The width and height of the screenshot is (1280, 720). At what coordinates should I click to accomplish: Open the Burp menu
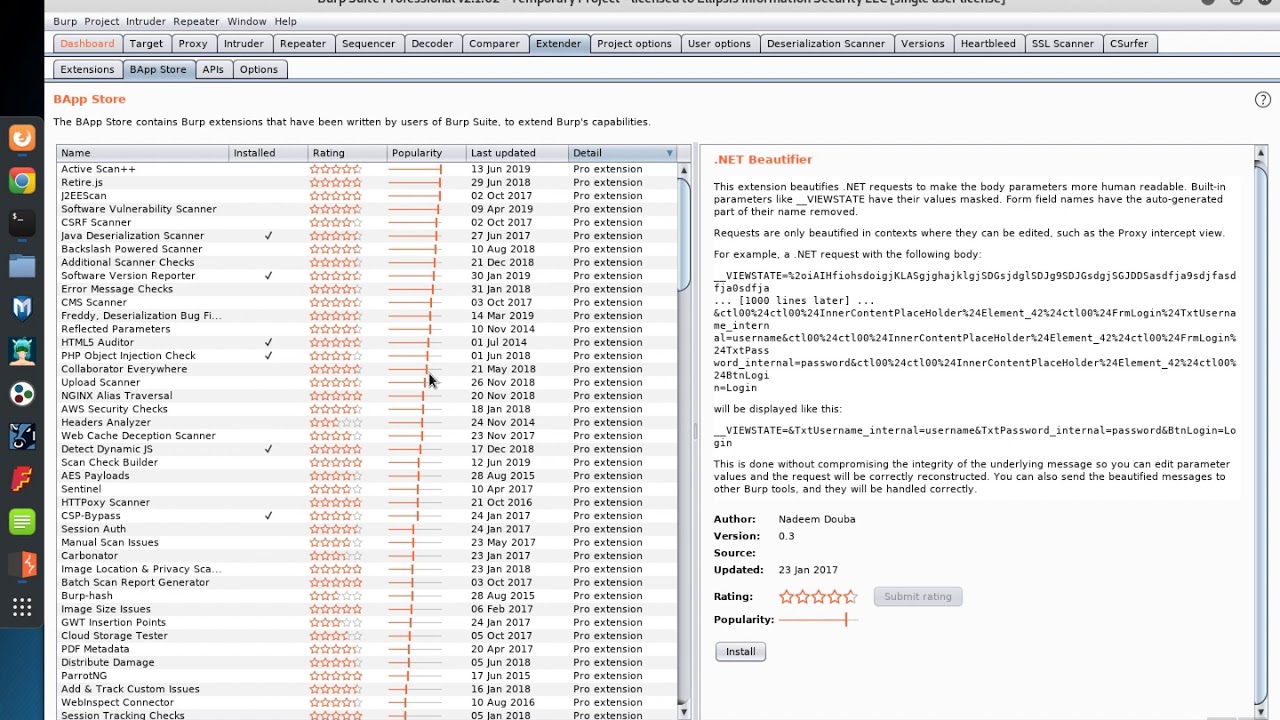pyautogui.click(x=65, y=21)
